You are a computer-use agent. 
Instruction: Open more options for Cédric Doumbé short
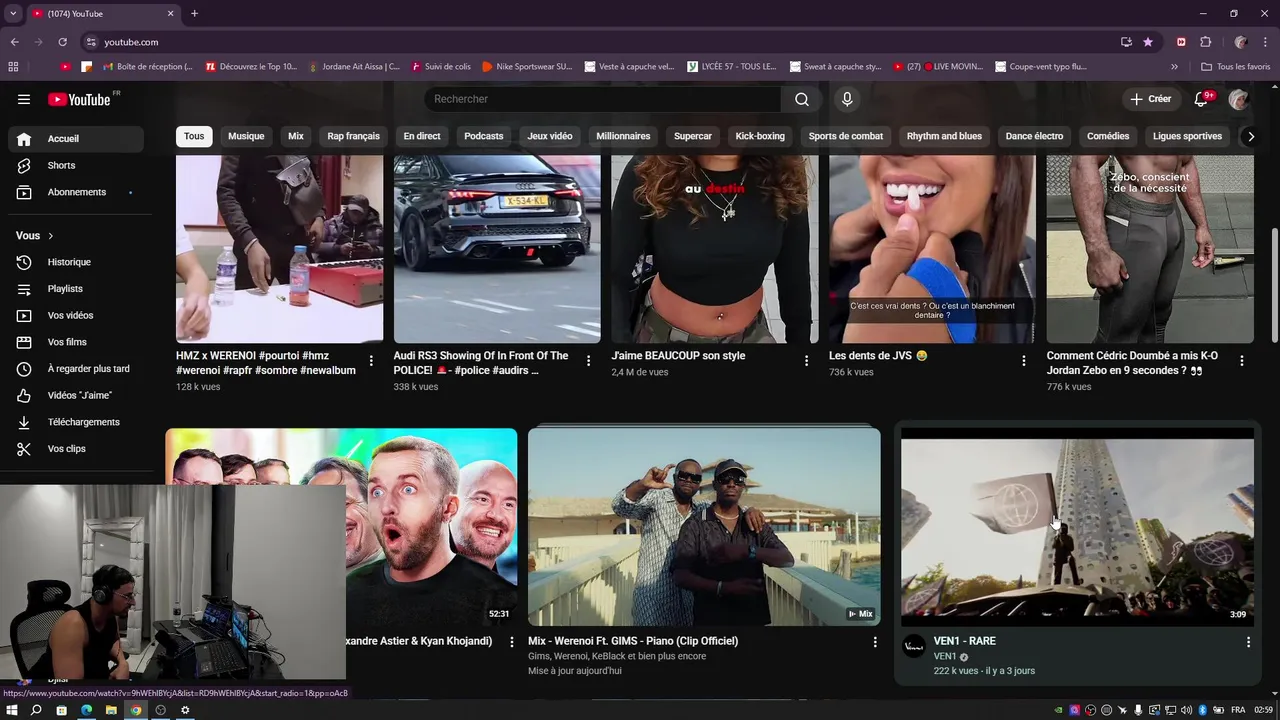pyautogui.click(x=1241, y=360)
